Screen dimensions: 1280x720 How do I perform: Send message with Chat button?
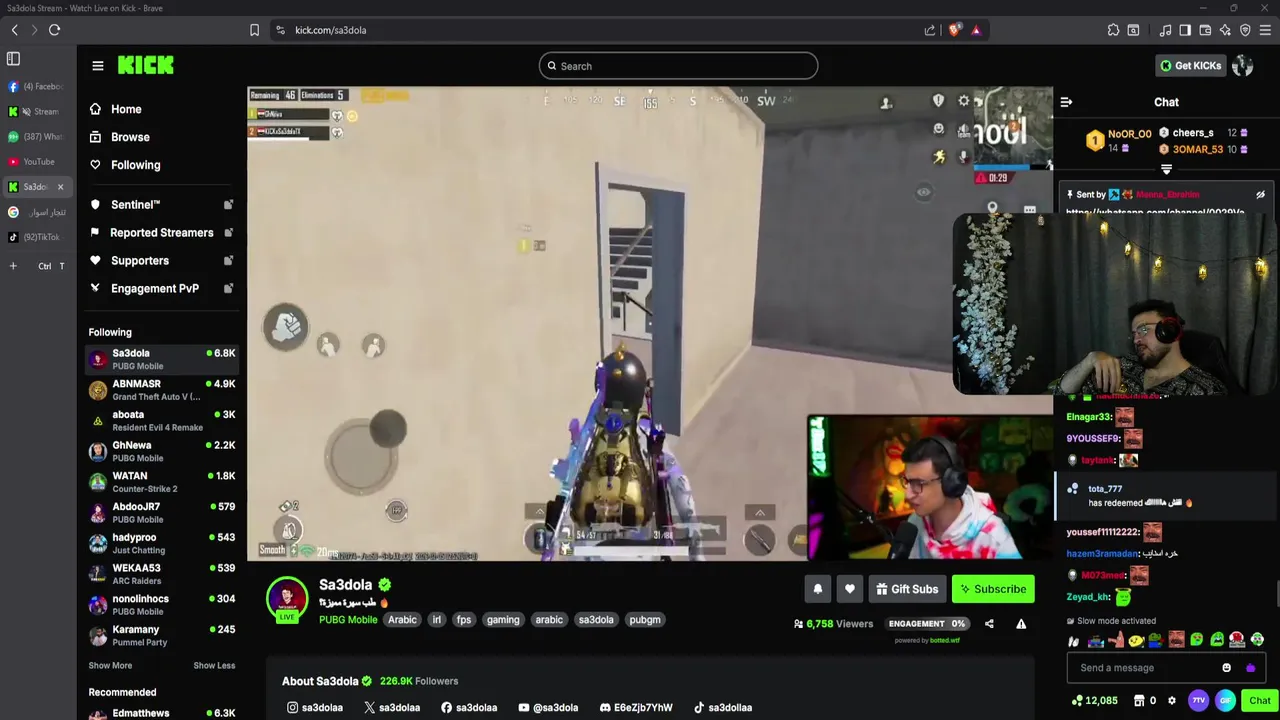point(1259,701)
